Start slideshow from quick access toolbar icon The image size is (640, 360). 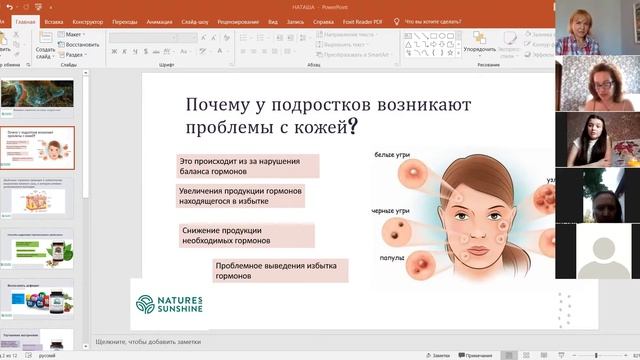(x=39, y=7)
